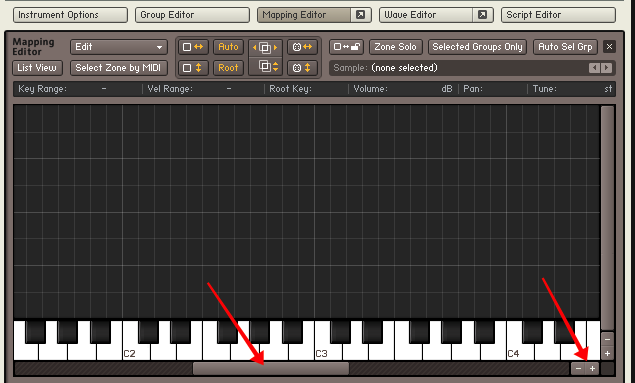635x383 pixels.
Task: Click the horizontal keyboard scrollbar handle
Action: point(271,368)
